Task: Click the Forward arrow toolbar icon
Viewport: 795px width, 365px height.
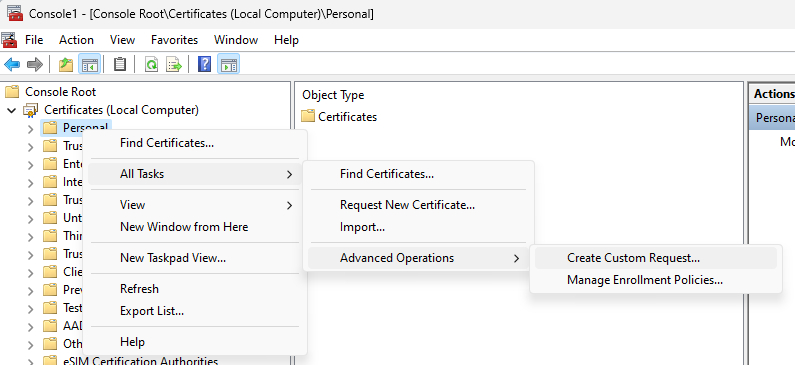Action: click(x=34, y=64)
